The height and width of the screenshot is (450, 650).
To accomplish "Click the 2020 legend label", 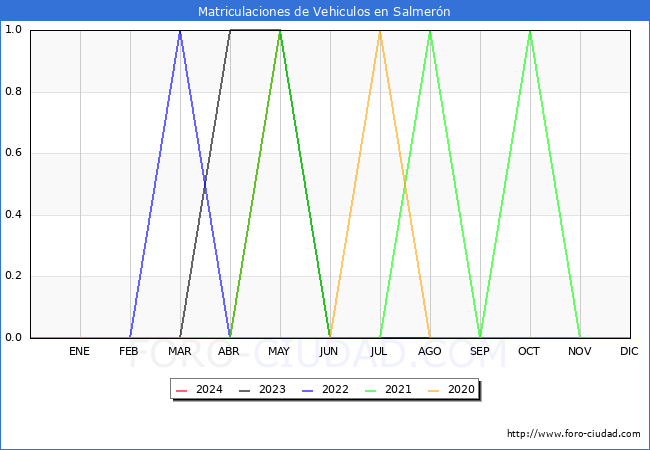I will point(461,390).
